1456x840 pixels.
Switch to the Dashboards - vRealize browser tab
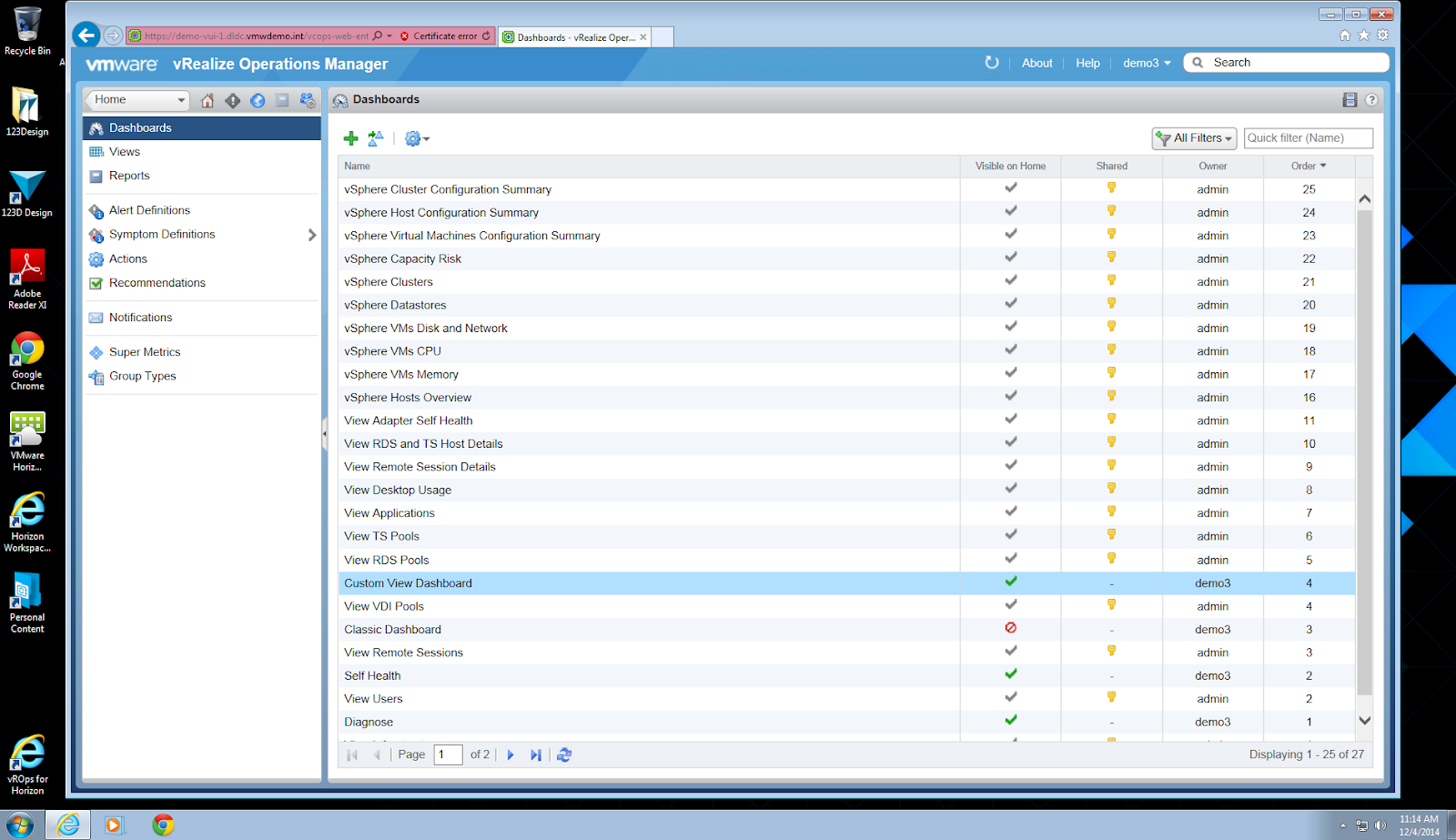click(x=574, y=37)
